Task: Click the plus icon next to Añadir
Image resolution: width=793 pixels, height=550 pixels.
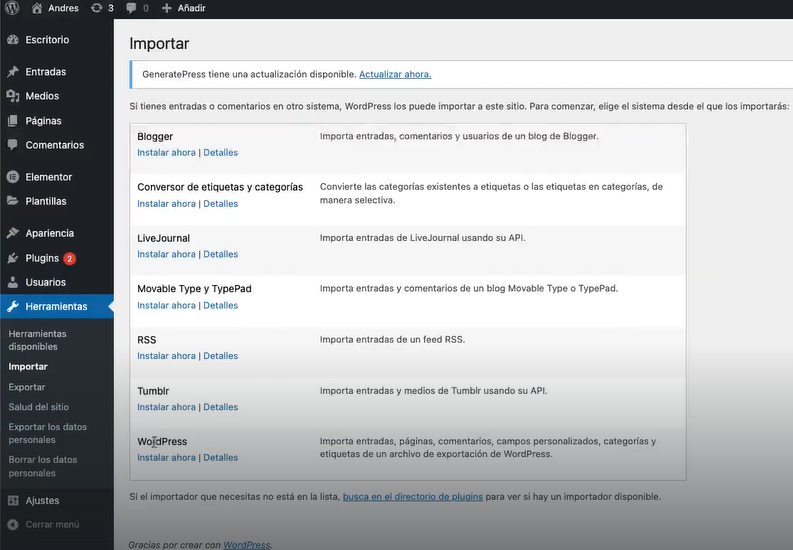Action: tap(166, 8)
